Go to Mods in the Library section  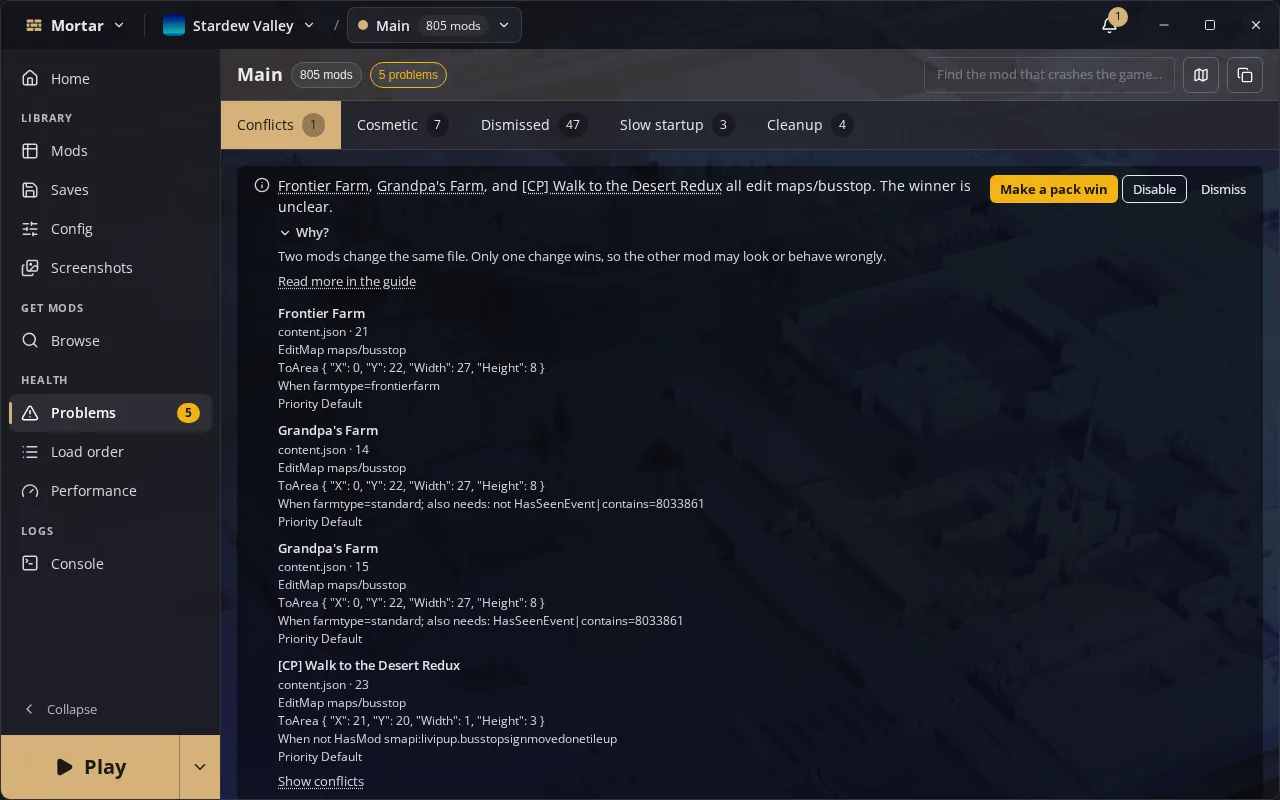(110, 151)
